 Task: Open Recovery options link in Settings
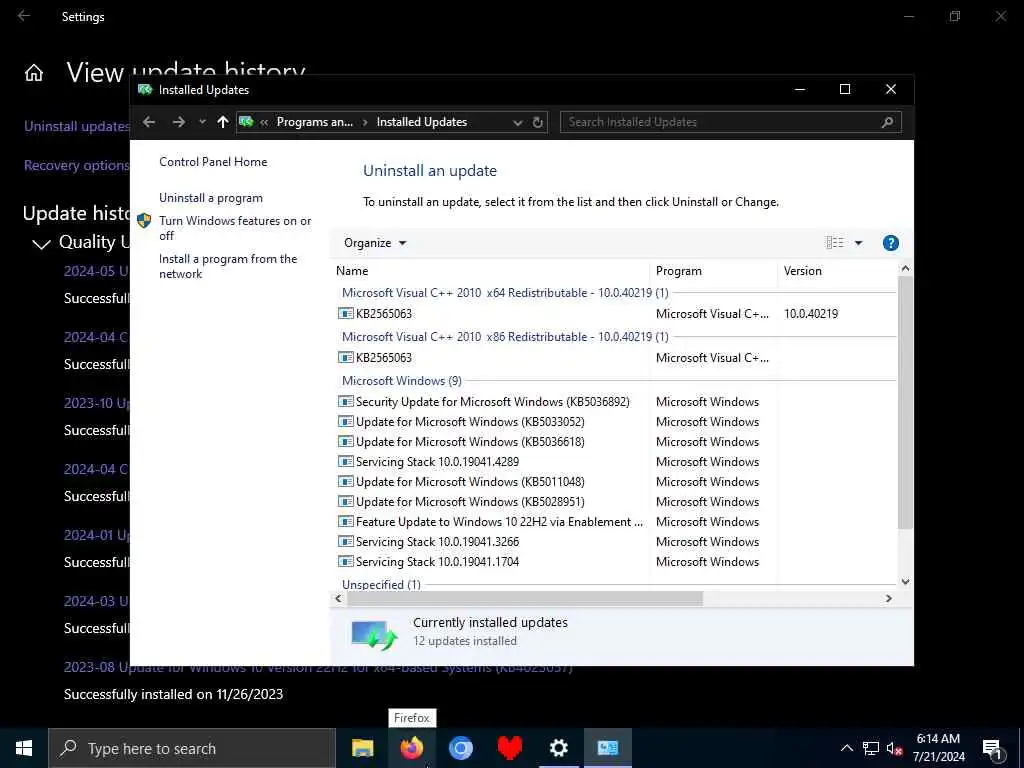(76, 165)
